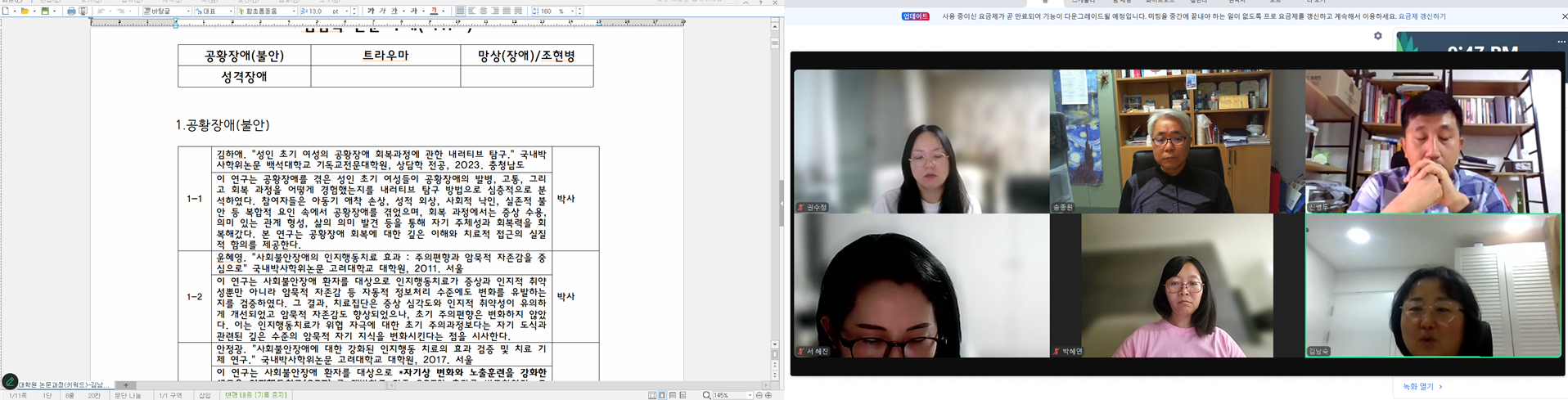The image size is (1568, 400).
Task: Click the zoom-in plus icon in status bar
Action: coord(768,395)
